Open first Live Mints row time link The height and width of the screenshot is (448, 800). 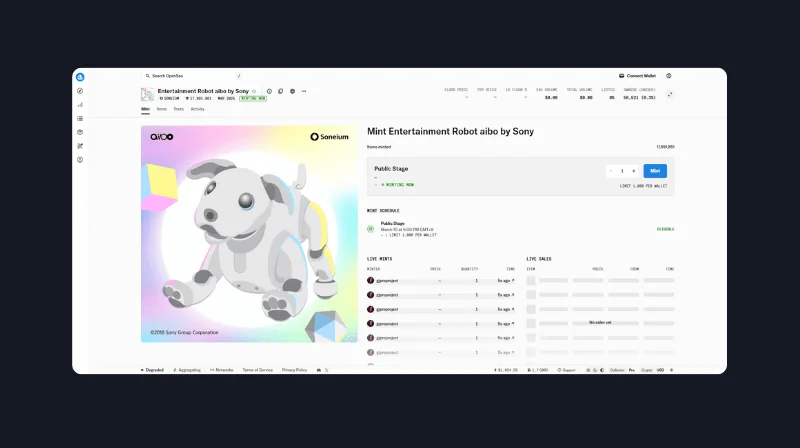[x=506, y=281]
